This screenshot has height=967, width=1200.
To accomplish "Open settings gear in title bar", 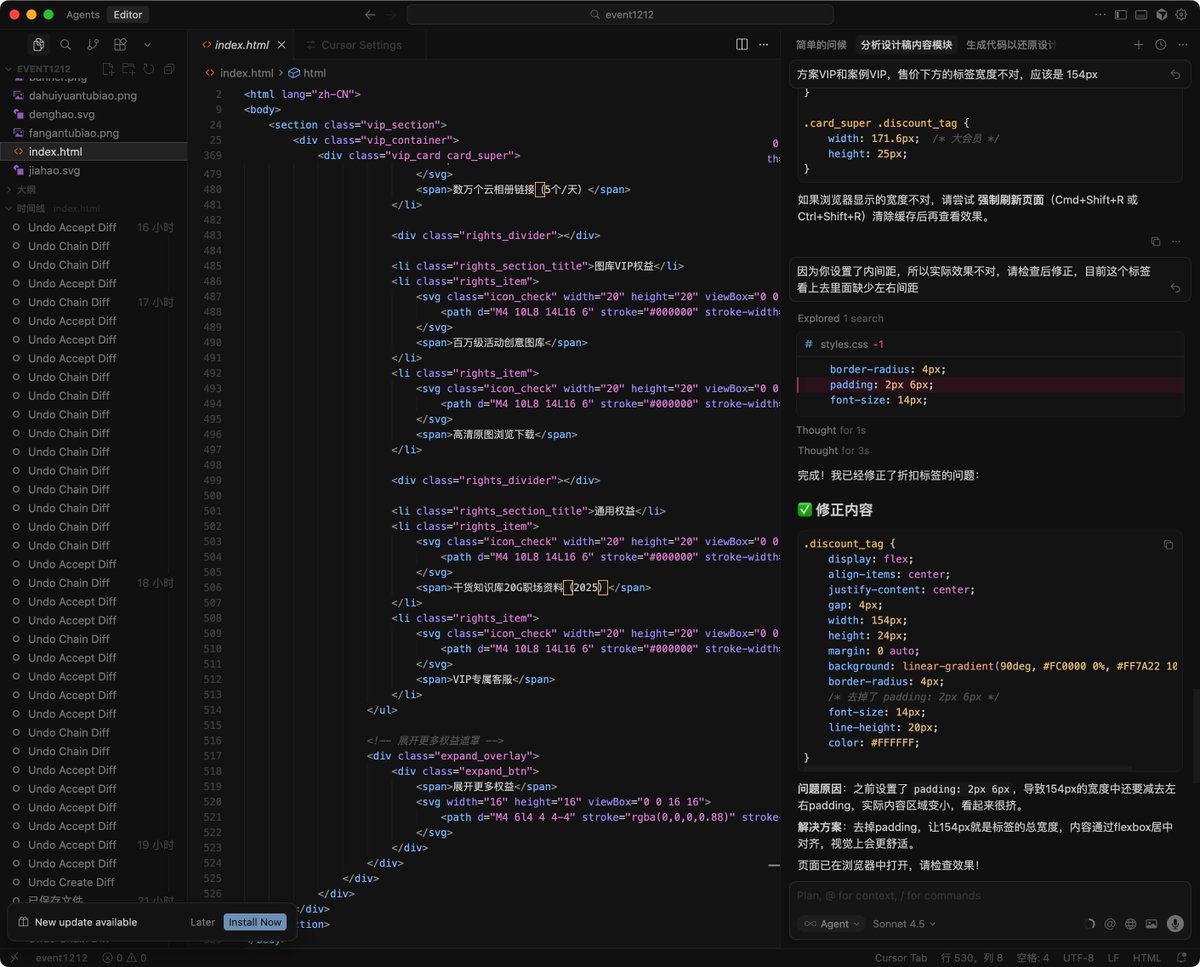I will (x=1182, y=15).
